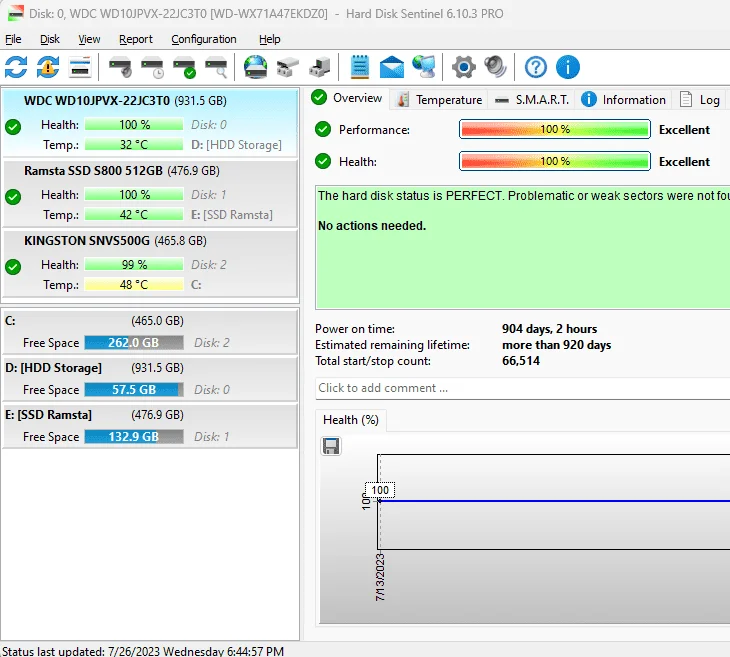
Task: Select the Health (%) graph tab
Action: tap(351, 420)
